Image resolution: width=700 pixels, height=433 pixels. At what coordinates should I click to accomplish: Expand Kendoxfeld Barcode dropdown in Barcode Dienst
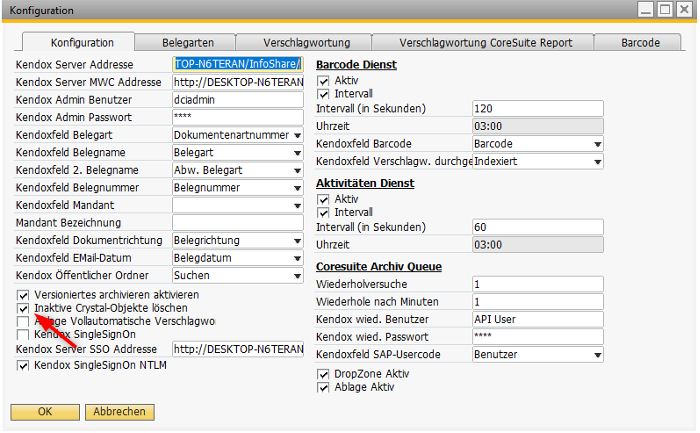pyautogui.click(x=597, y=144)
